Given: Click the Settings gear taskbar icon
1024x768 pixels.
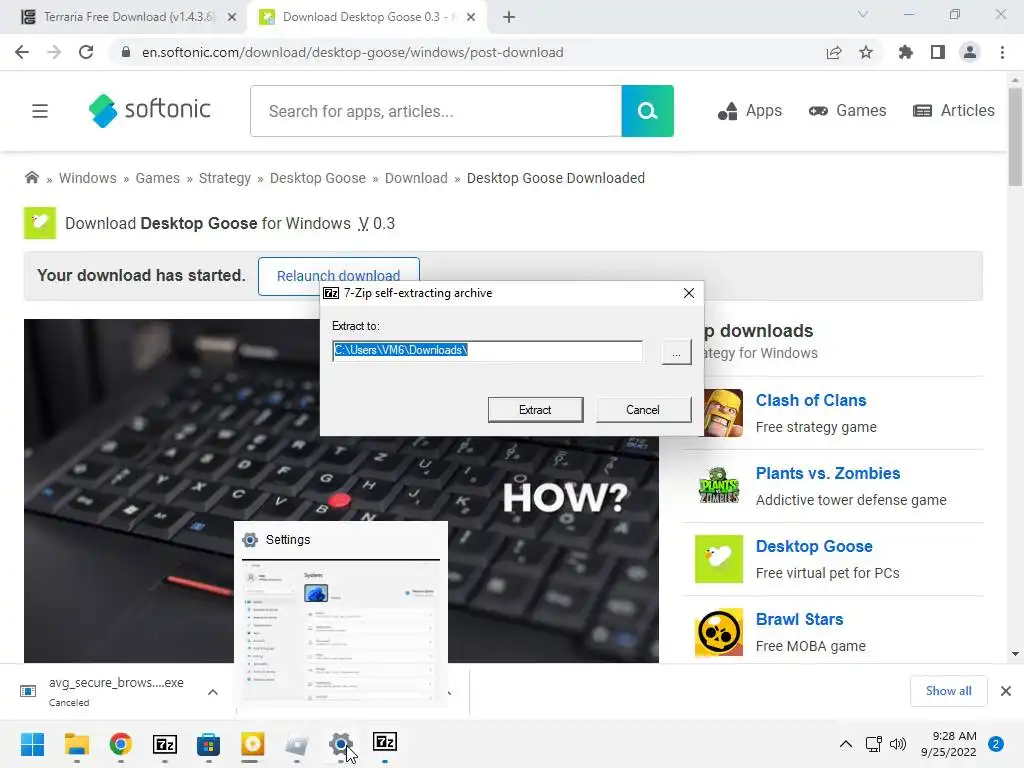Looking at the screenshot, I should pos(340,744).
